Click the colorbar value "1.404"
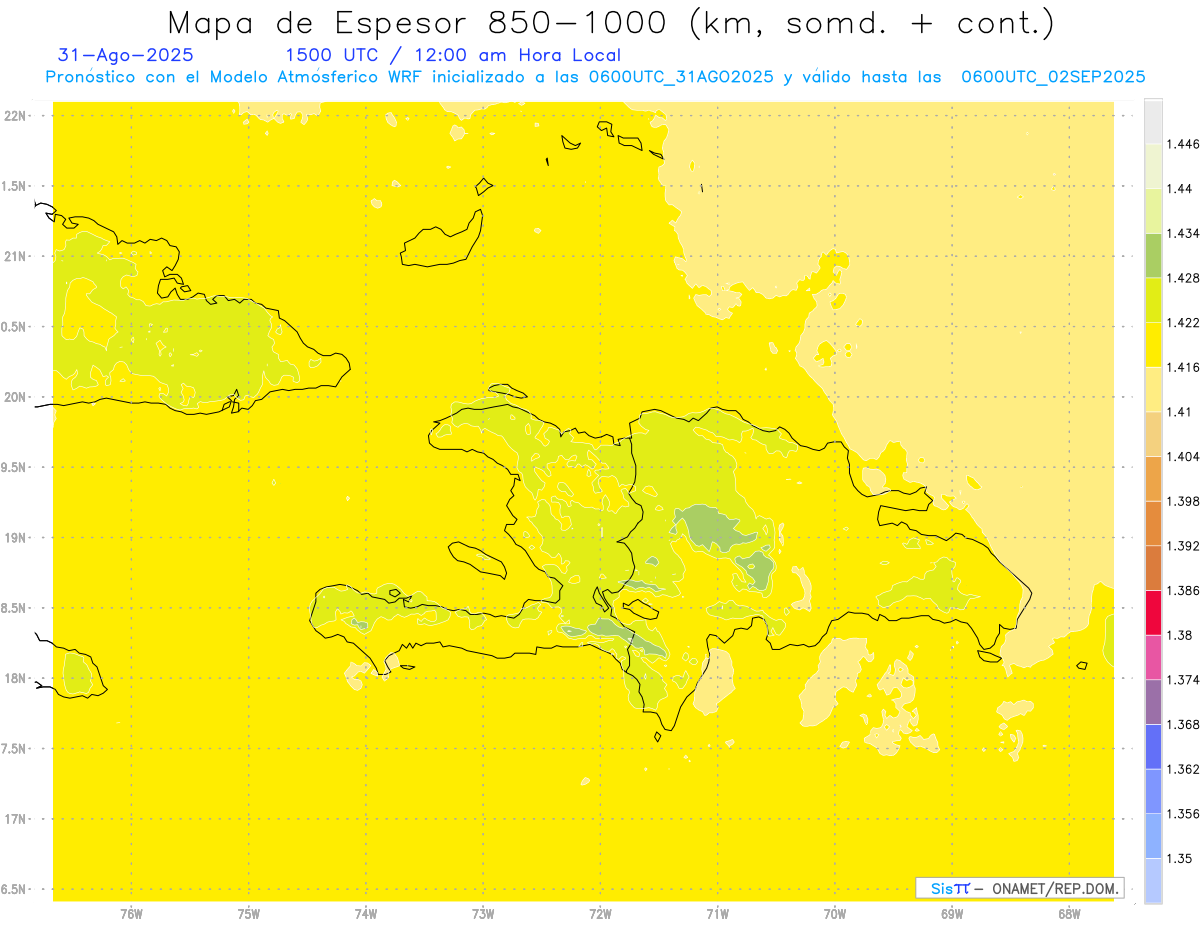The image size is (1200, 927). 1182,456
